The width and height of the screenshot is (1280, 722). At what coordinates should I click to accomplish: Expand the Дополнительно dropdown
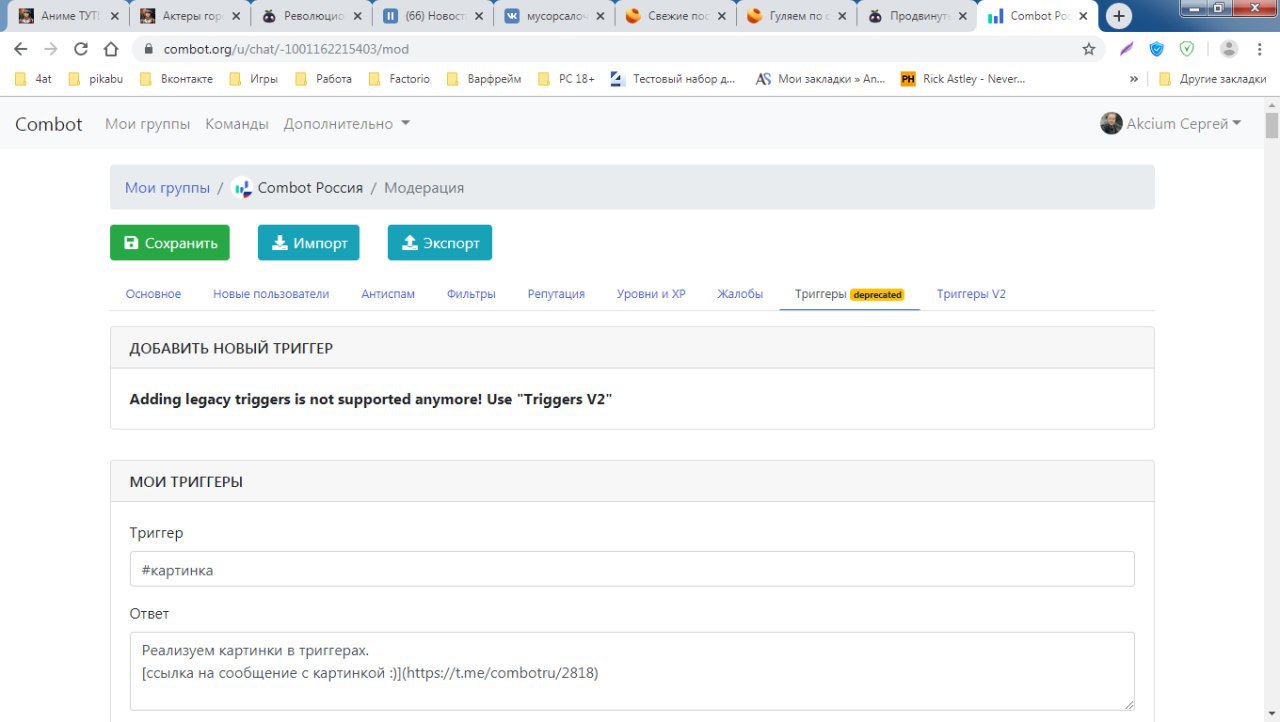(347, 124)
